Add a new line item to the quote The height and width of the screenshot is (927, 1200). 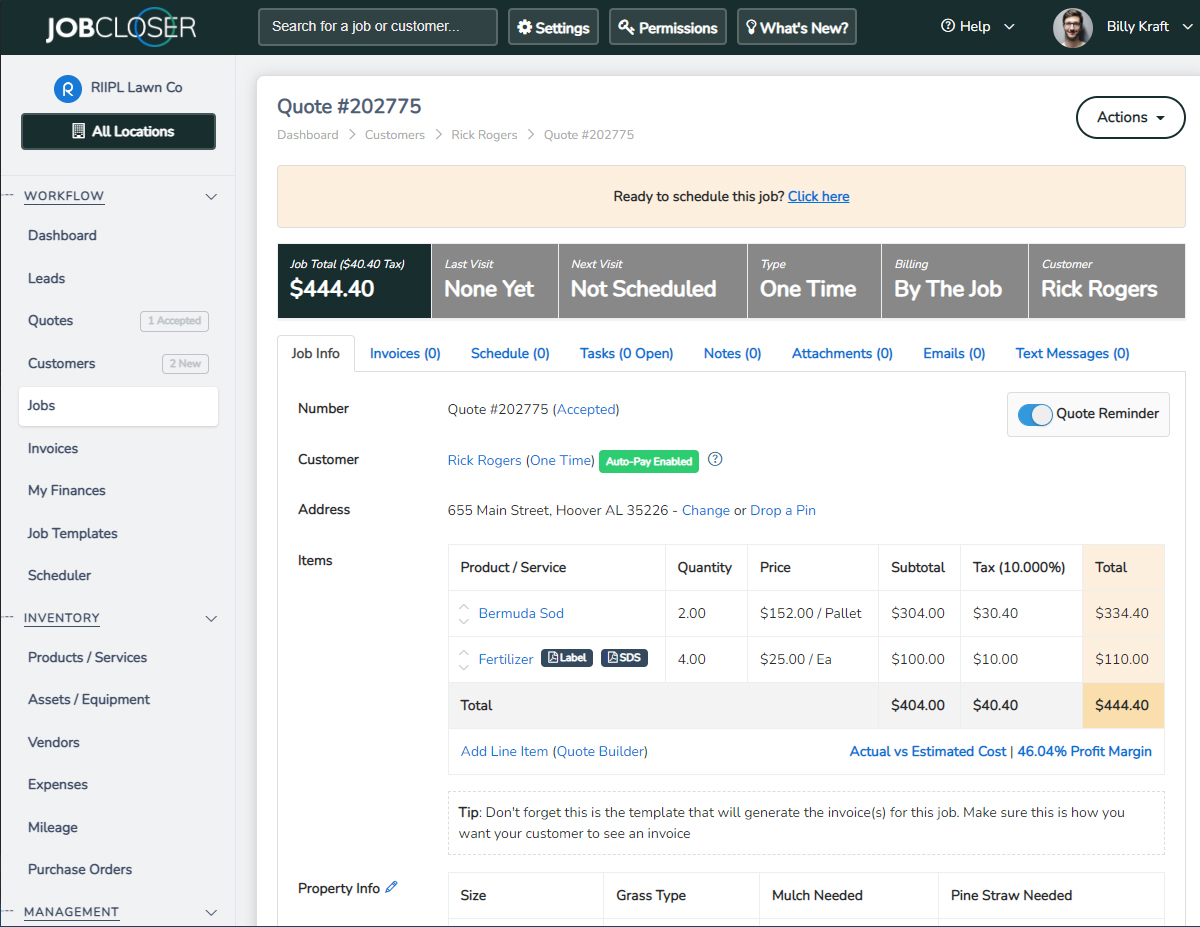coord(503,751)
